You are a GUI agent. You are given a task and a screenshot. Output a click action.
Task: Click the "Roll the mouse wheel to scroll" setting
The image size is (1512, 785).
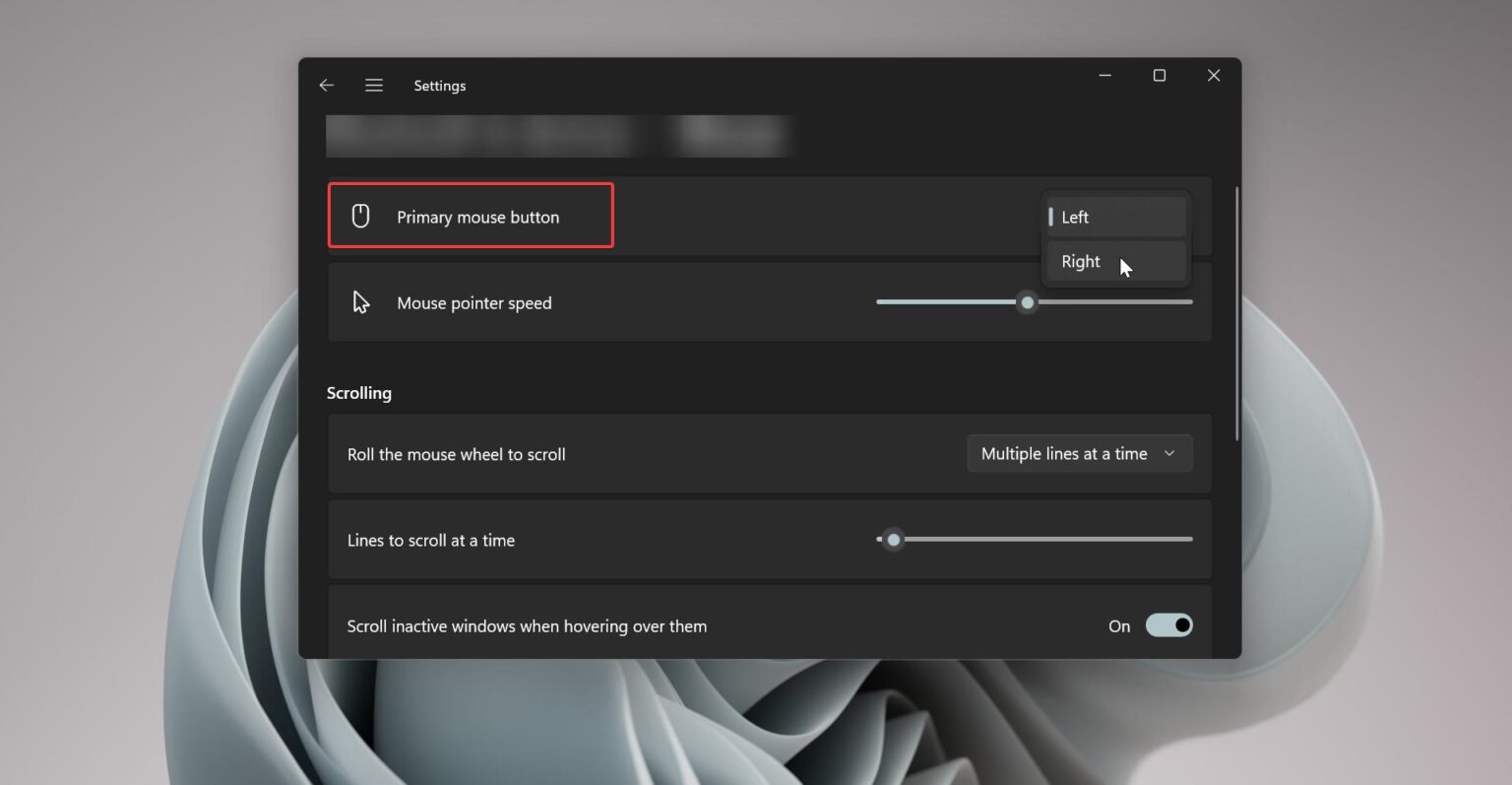456,454
